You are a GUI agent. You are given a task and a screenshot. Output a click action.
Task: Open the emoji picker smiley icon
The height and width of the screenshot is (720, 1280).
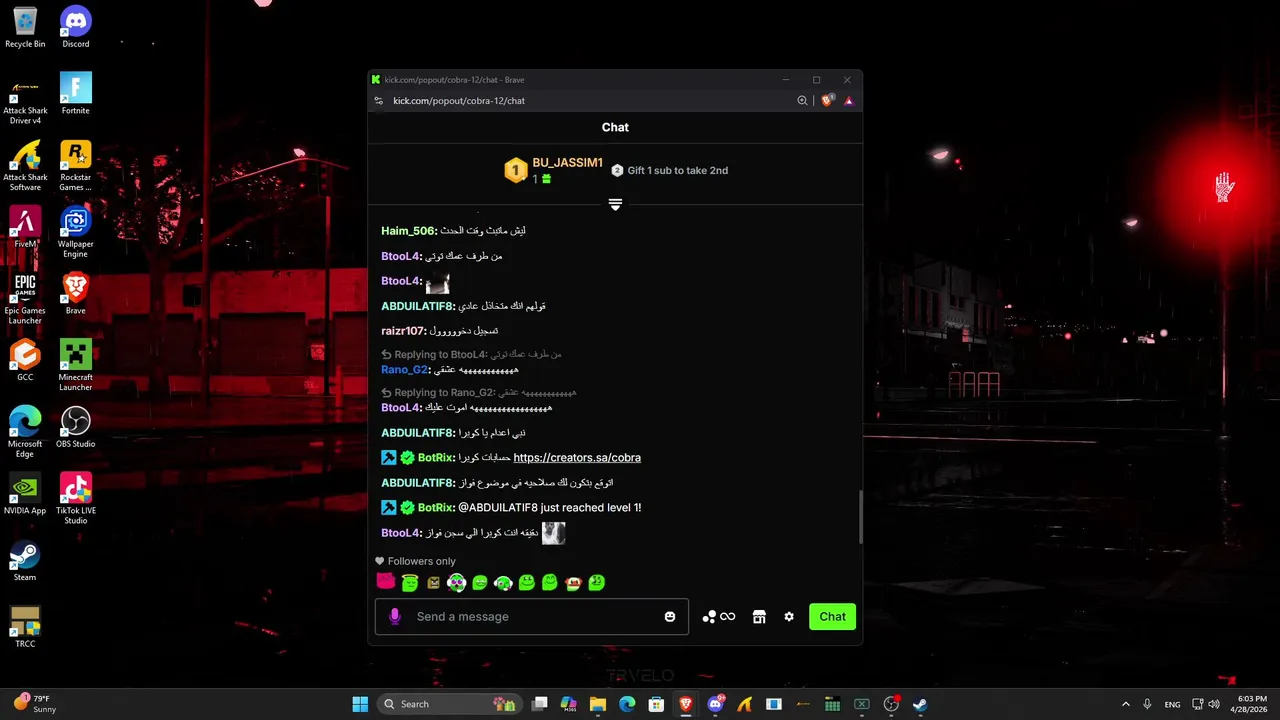(x=670, y=617)
